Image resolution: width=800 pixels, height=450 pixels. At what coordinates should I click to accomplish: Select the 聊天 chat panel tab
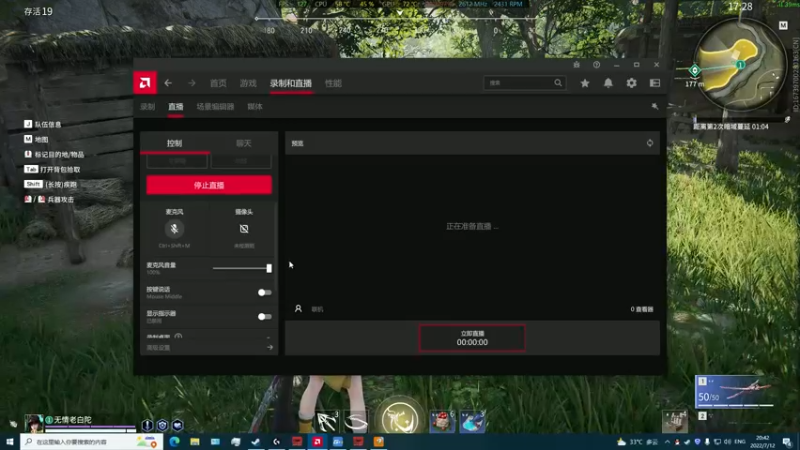click(244, 143)
